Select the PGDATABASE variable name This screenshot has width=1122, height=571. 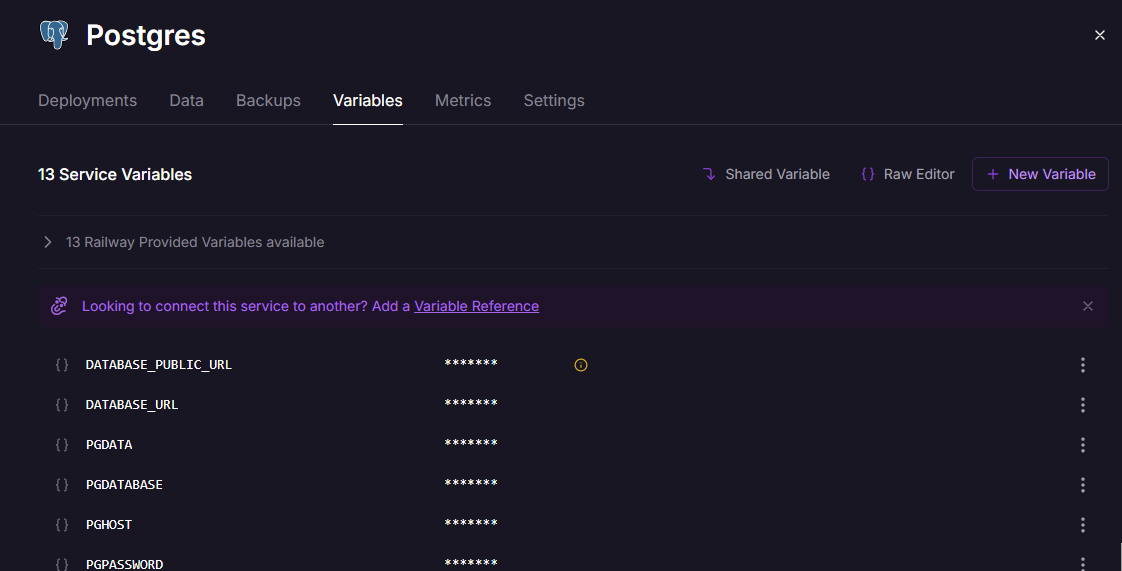coord(124,485)
